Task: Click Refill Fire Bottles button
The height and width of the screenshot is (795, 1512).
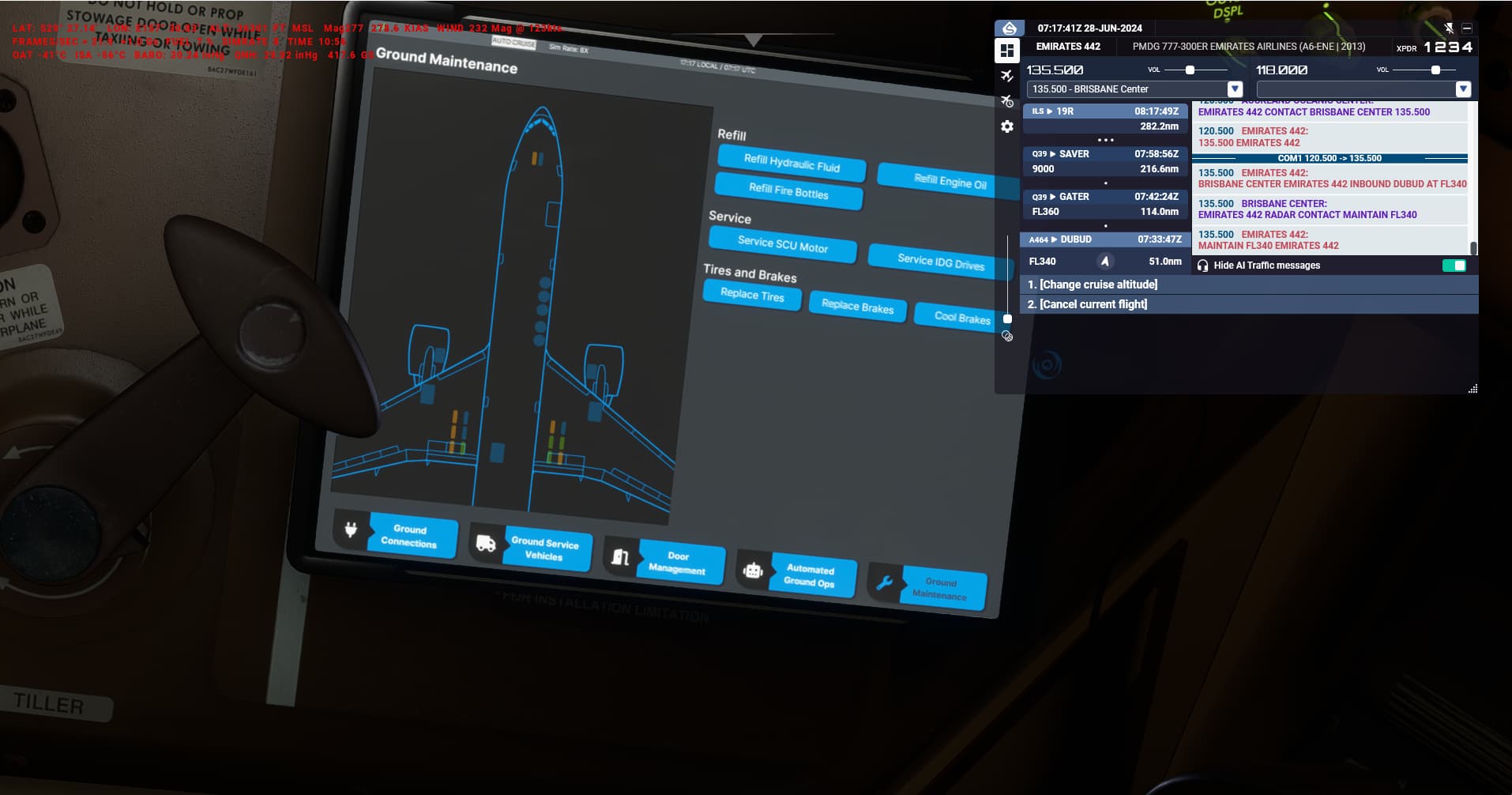Action: (788, 191)
